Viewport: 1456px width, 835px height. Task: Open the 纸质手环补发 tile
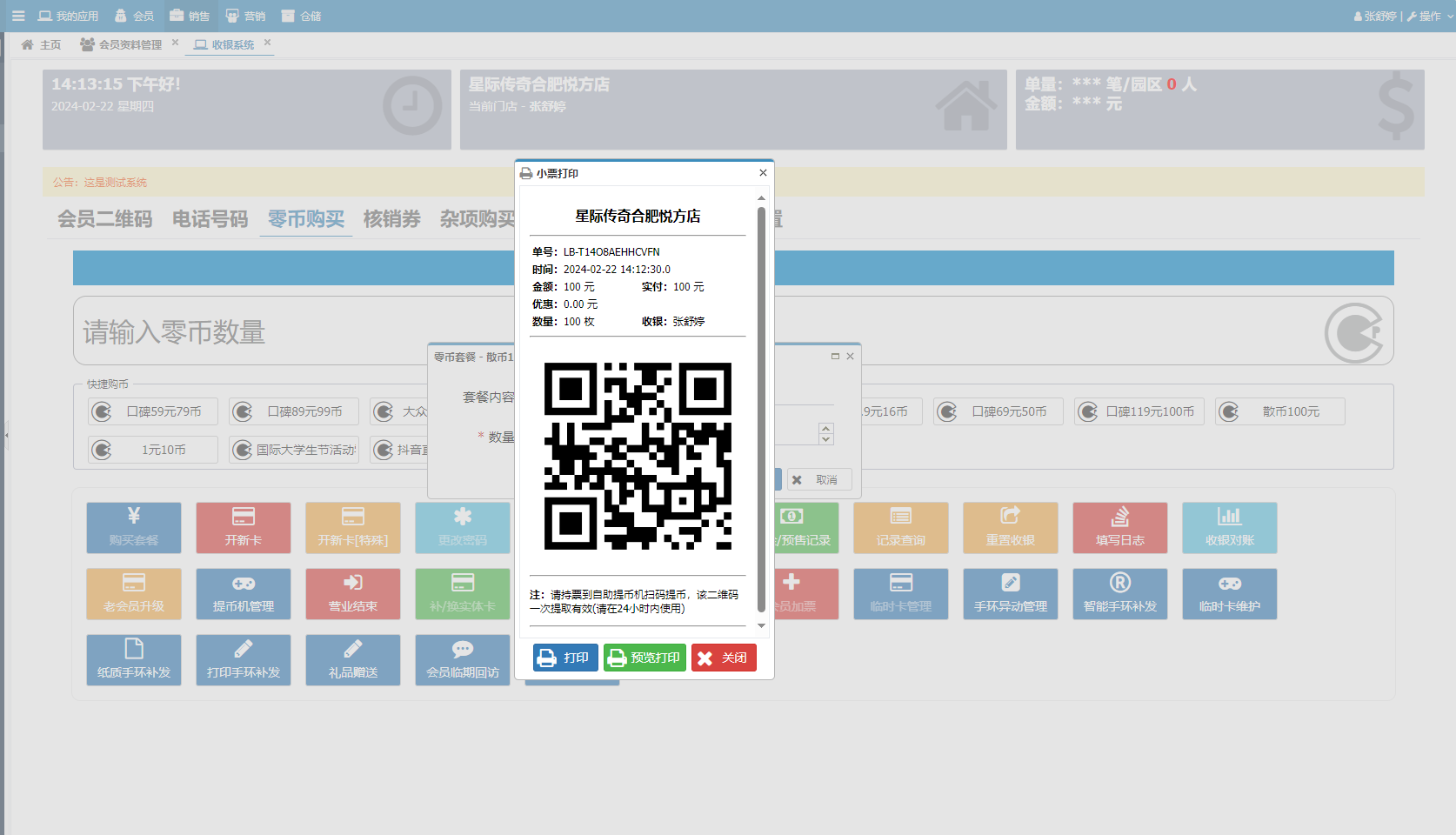134,660
